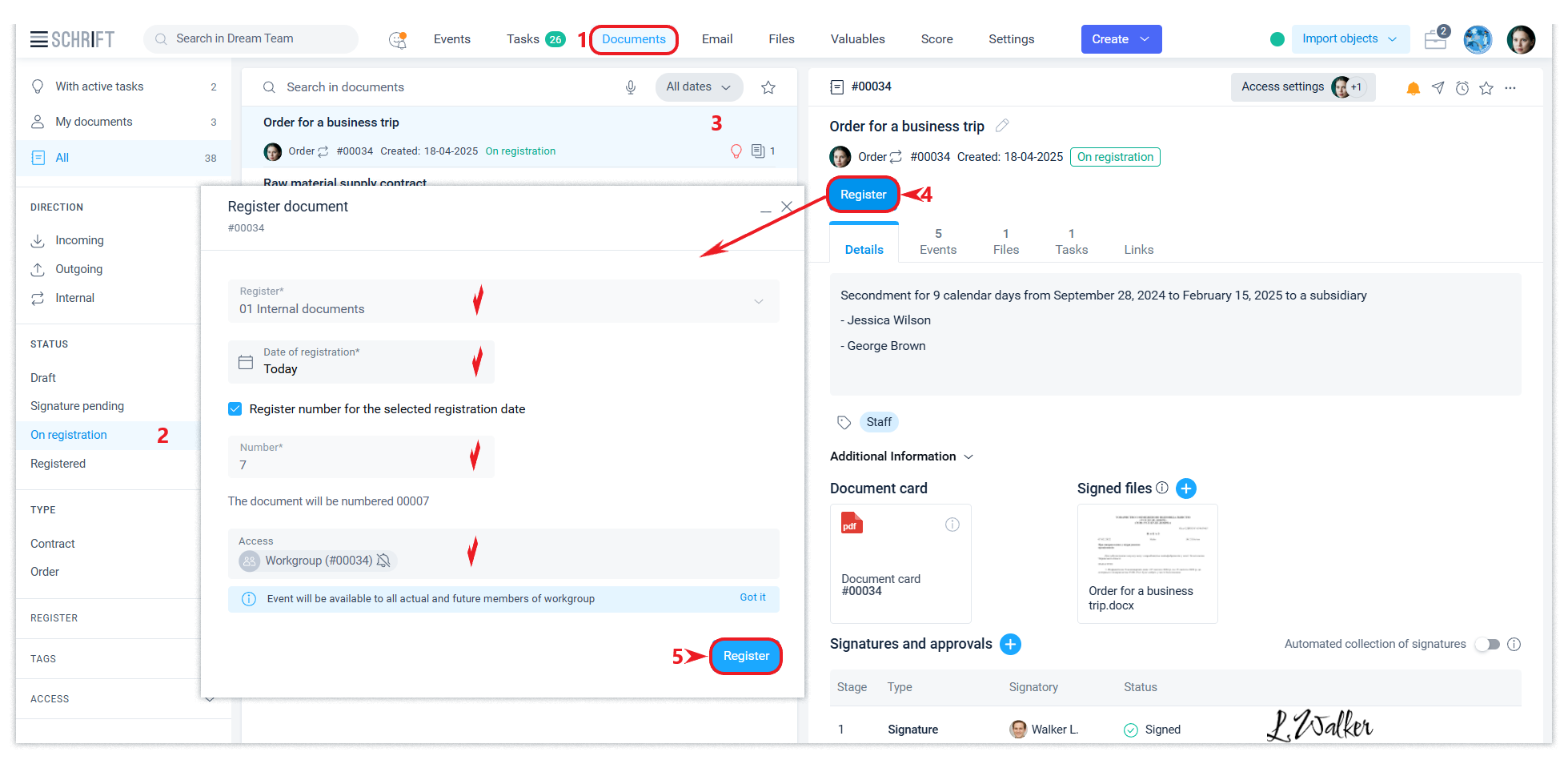The width and height of the screenshot is (1568, 764).
Task: Click the reminder clock icon
Action: pyautogui.click(x=1462, y=88)
